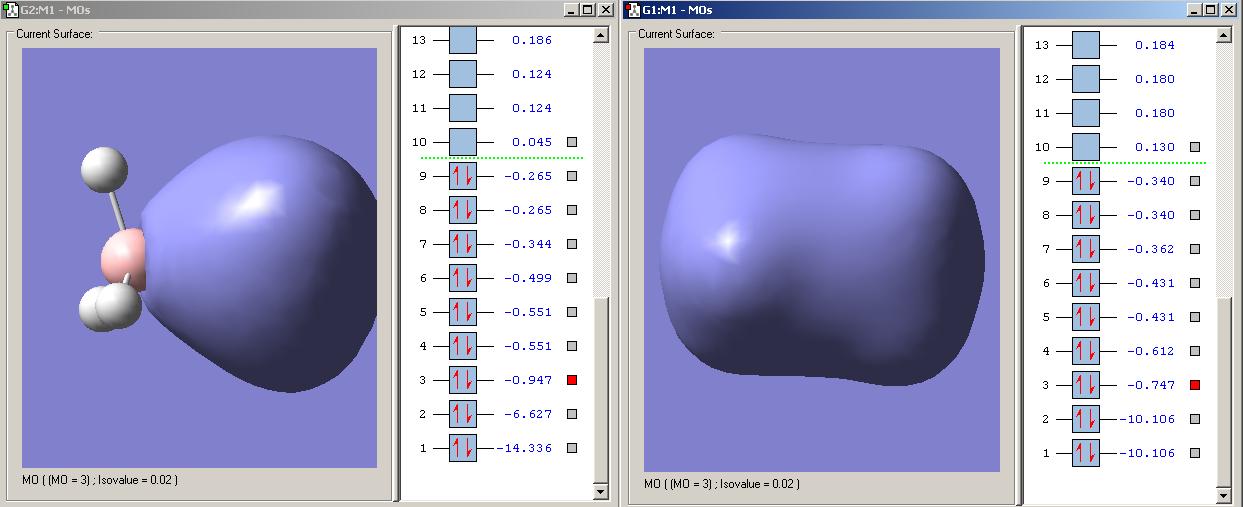Toggle surface marker for -0.344 orbital in G2:M1
1243x507 pixels.
click(572, 244)
